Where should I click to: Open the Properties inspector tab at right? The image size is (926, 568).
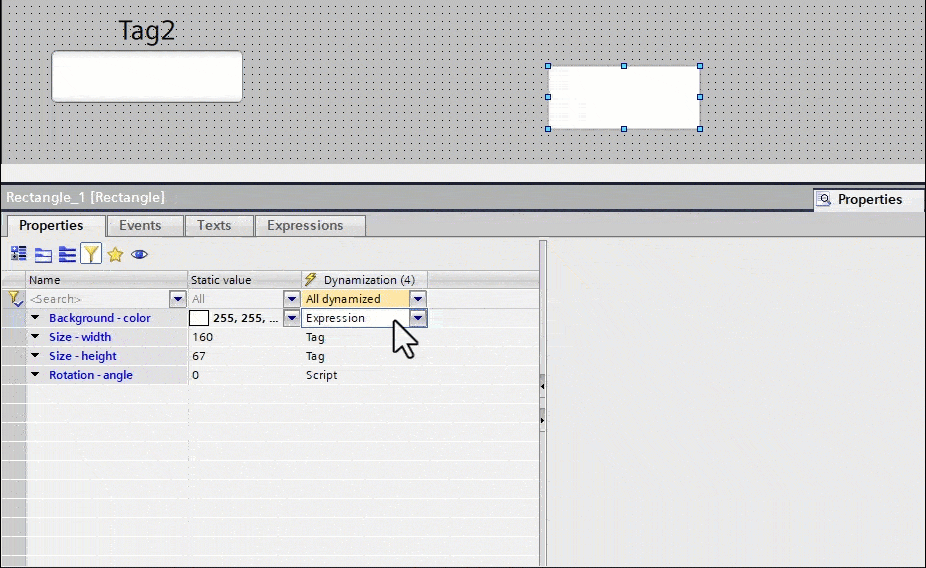tap(869, 200)
